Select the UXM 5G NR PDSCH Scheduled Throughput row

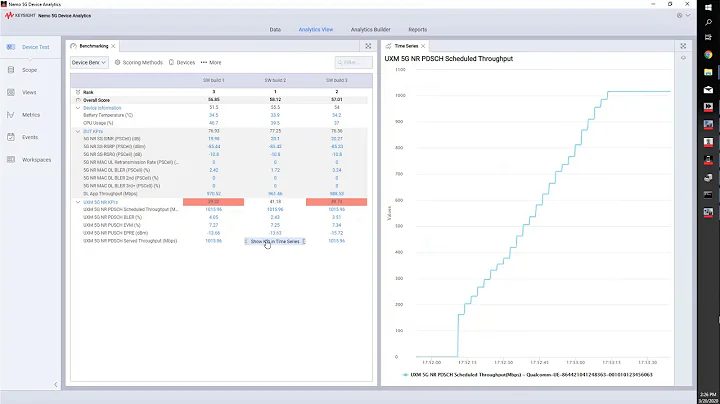click(130, 209)
